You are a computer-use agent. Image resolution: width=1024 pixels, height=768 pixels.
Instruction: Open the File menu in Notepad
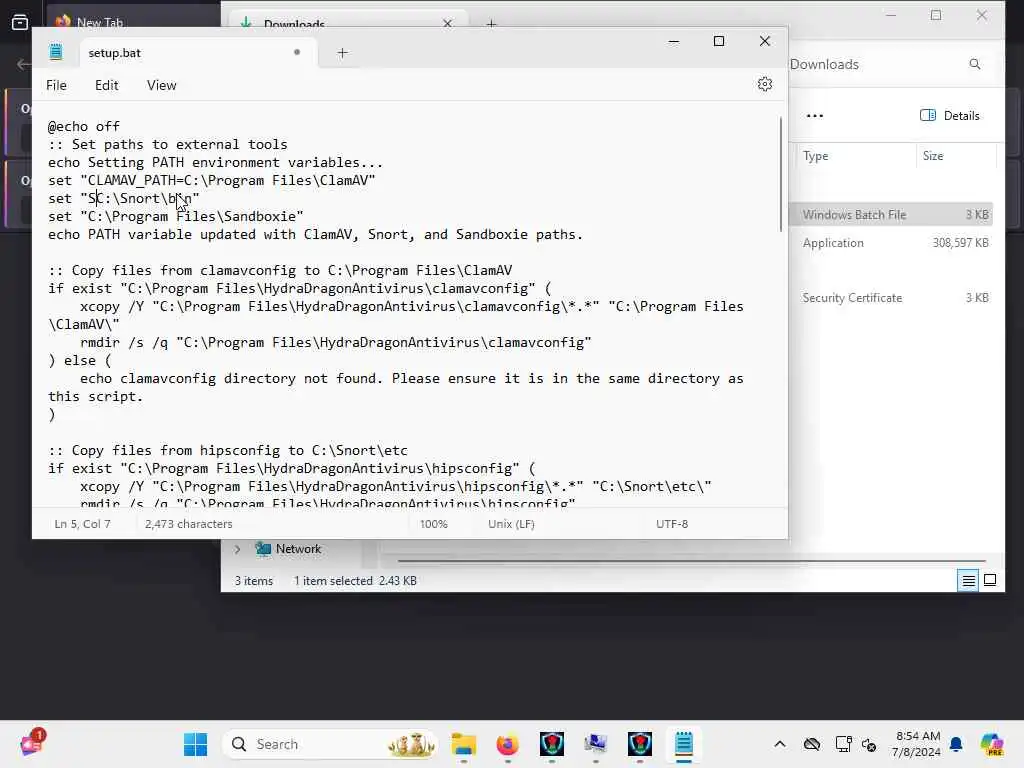[x=56, y=86]
